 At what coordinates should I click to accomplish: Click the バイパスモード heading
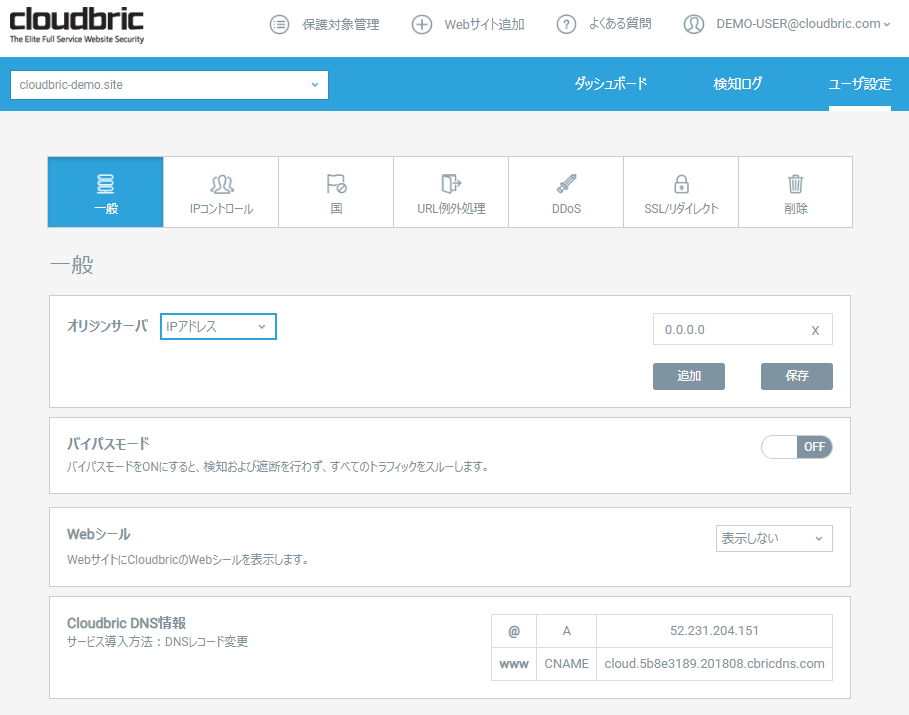coord(108,444)
